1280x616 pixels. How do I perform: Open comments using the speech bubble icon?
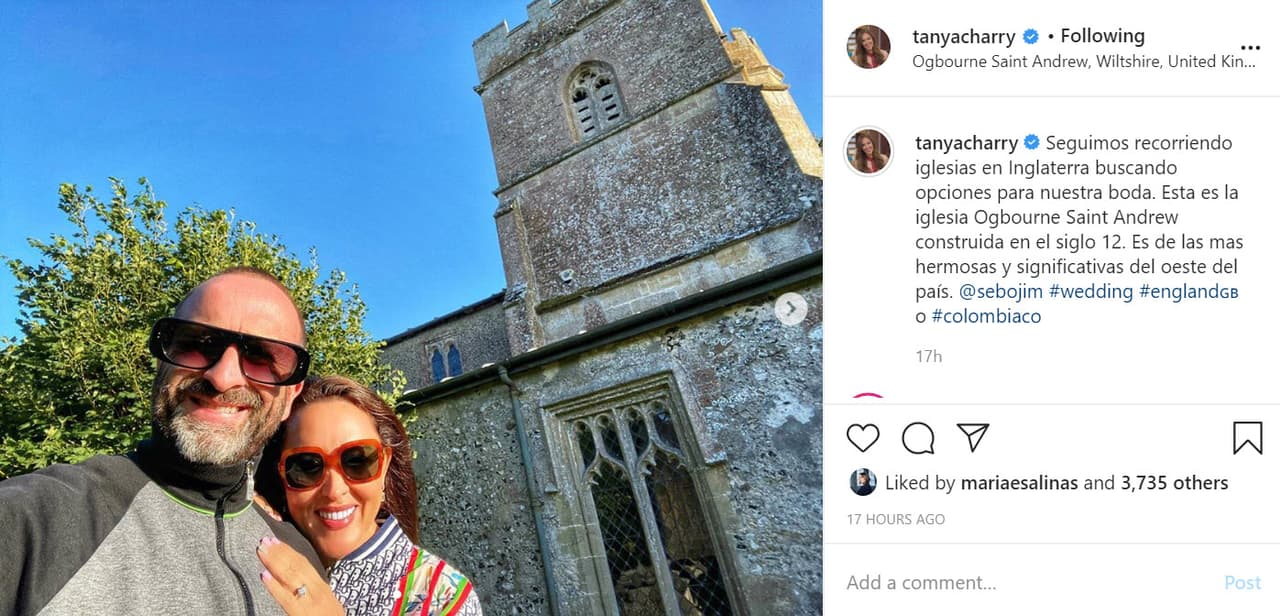click(917, 437)
